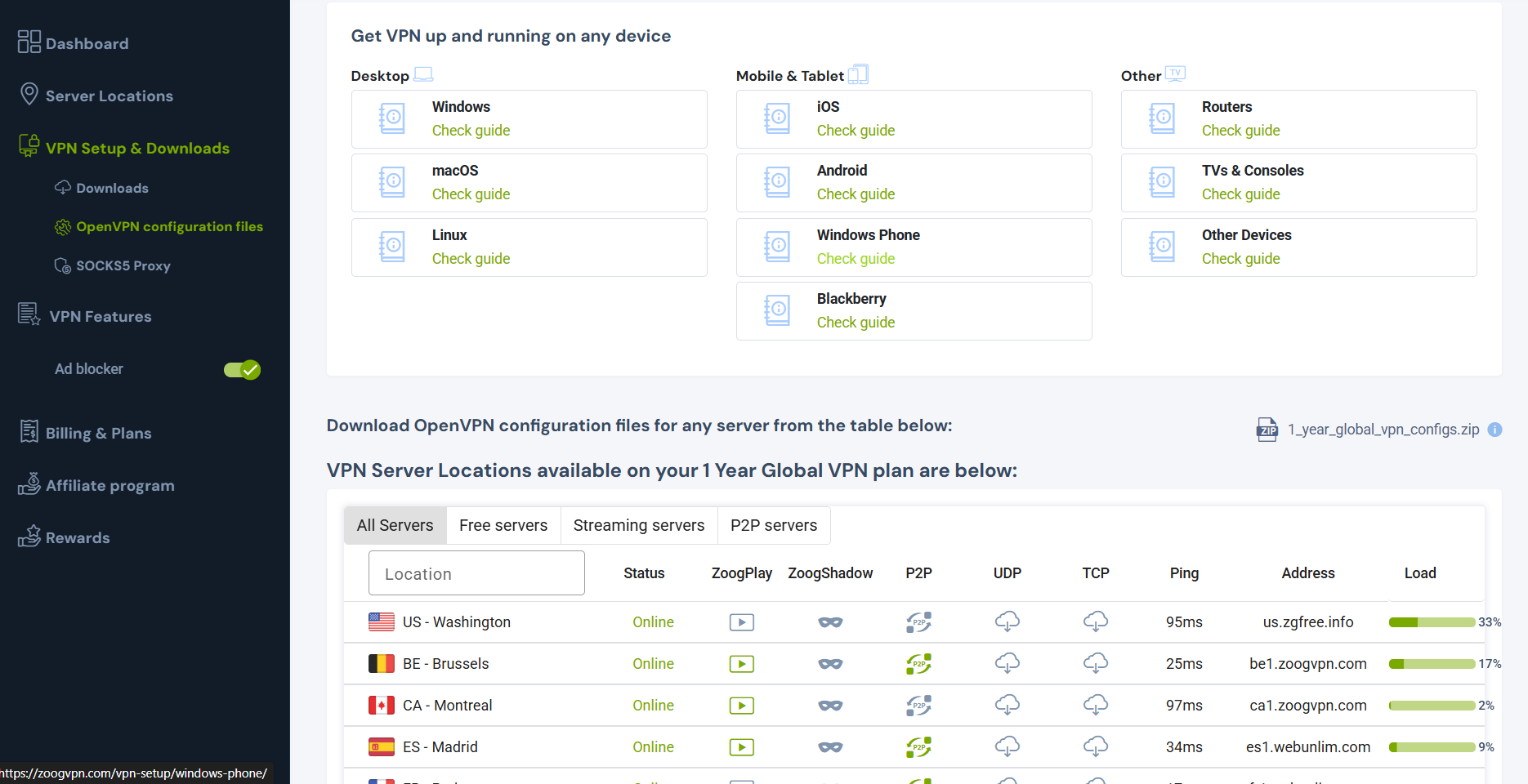Click the Ping column header
1528x784 pixels.
point(1184,573)
